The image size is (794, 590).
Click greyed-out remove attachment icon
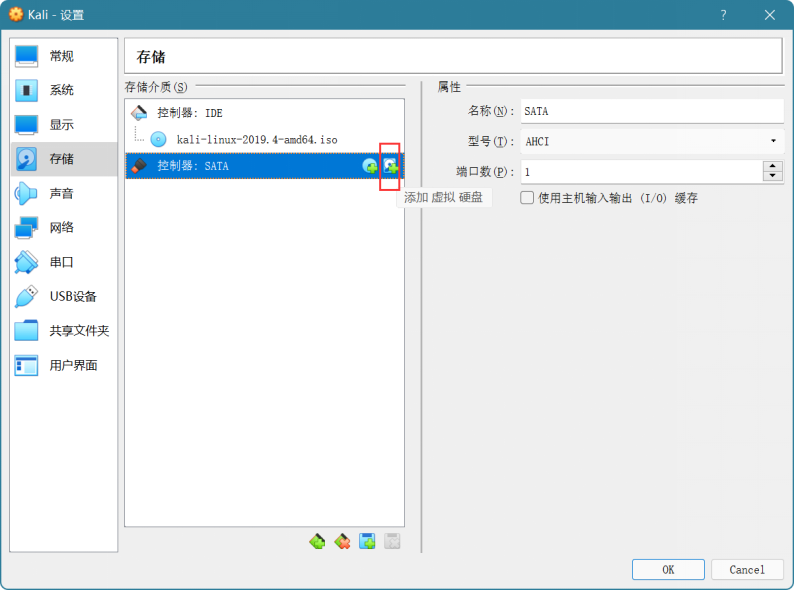[392, 541]
